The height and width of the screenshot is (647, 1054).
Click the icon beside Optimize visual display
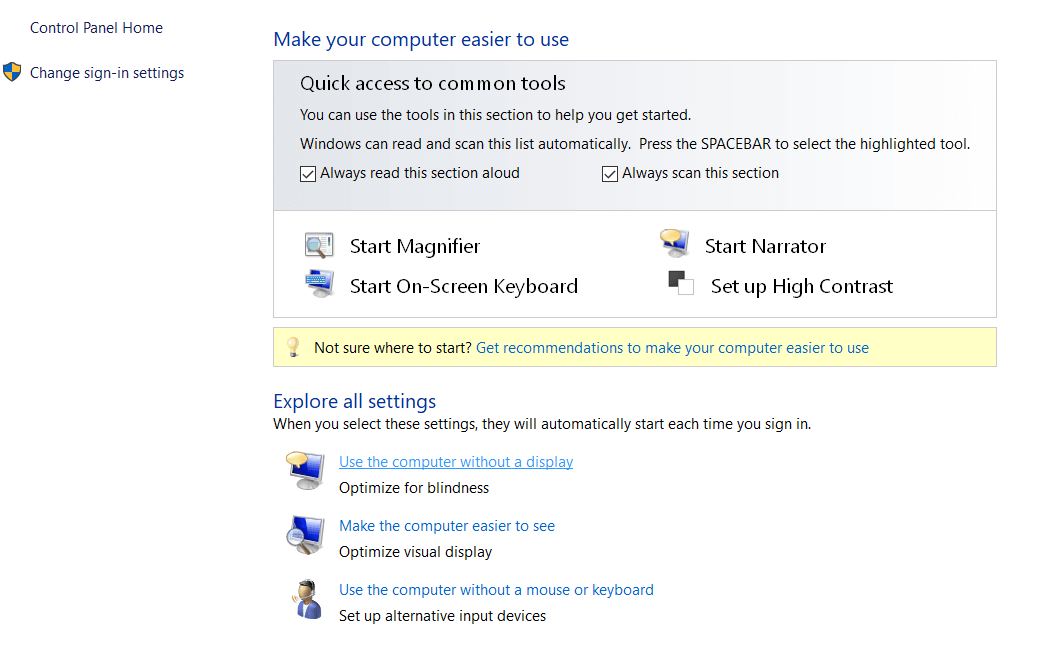[x=305, y=536]
